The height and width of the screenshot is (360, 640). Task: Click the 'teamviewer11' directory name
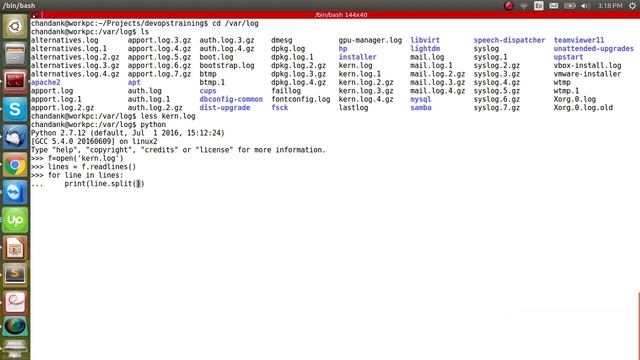579,40
